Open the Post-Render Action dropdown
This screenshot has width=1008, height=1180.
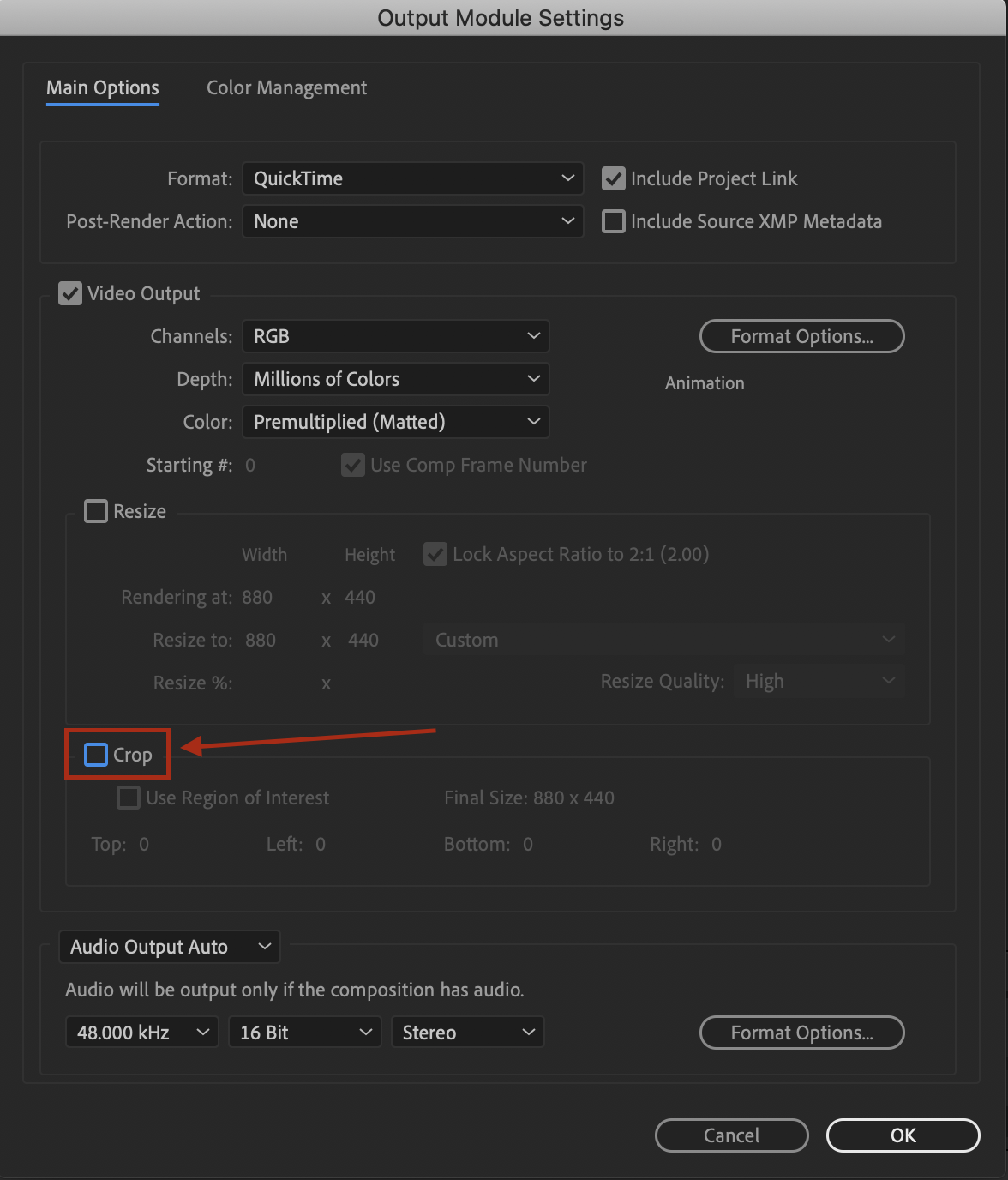(412, 221)
